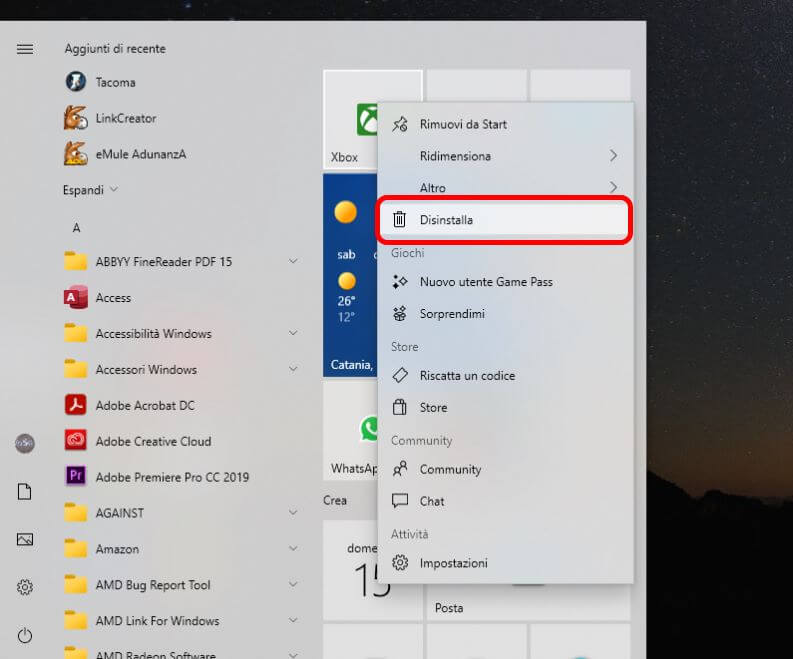
Task: Select Riscatta un codice
Action: pyautogui.click(x=505, y=375)
